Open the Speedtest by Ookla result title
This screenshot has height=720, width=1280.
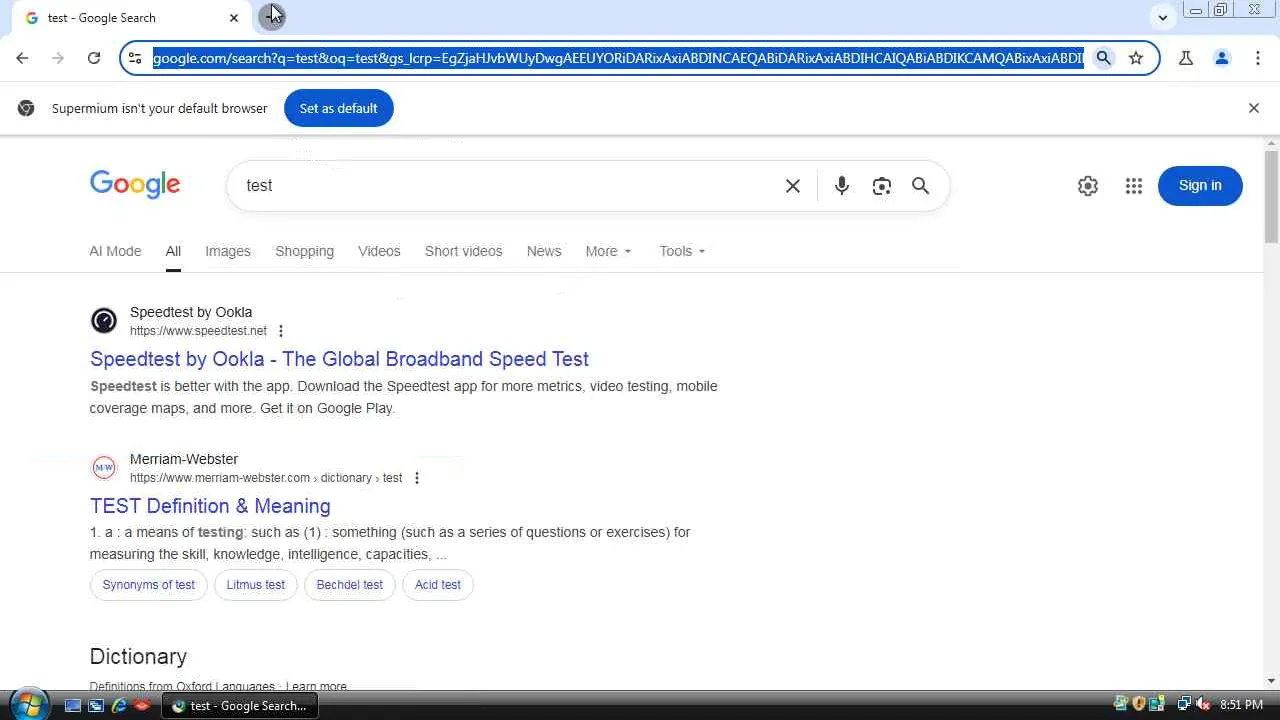(x=339, y=359)
